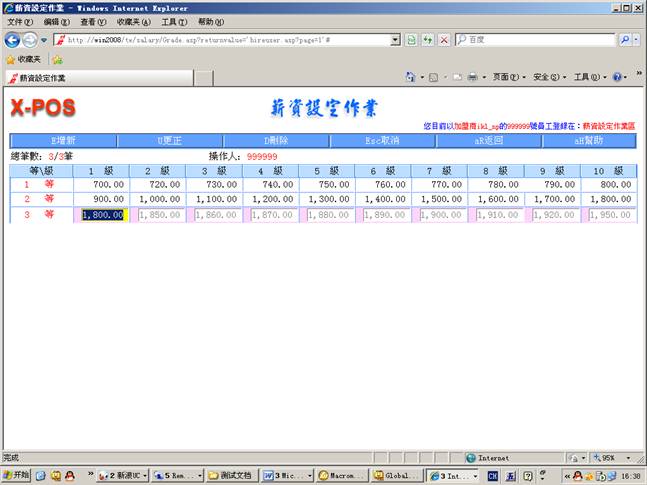Click the Print icon in command bar

click(x=473, y=77)
